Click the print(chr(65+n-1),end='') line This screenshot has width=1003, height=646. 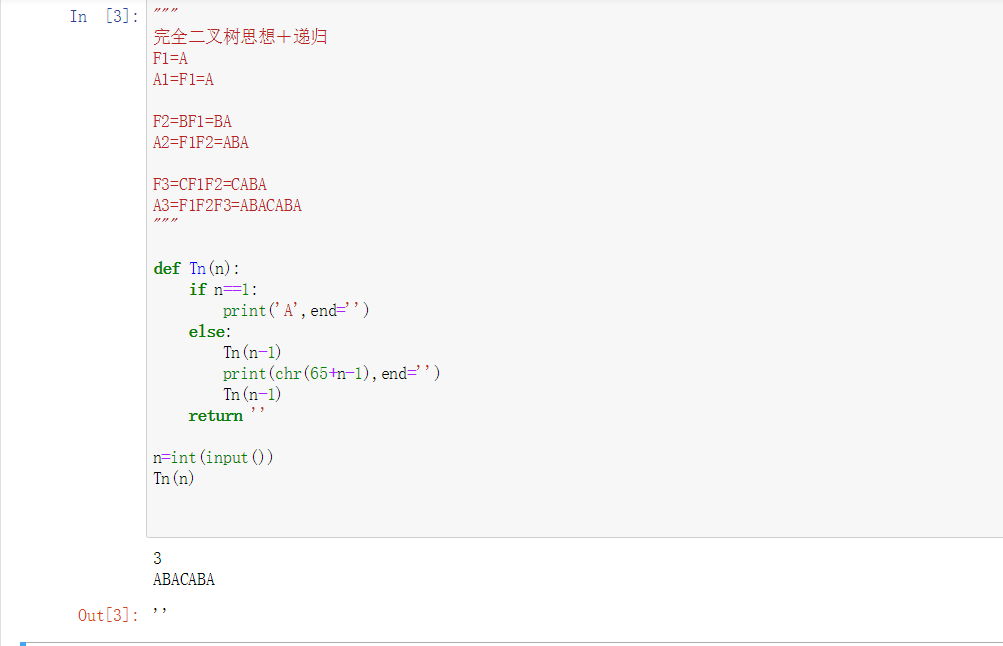331,374
